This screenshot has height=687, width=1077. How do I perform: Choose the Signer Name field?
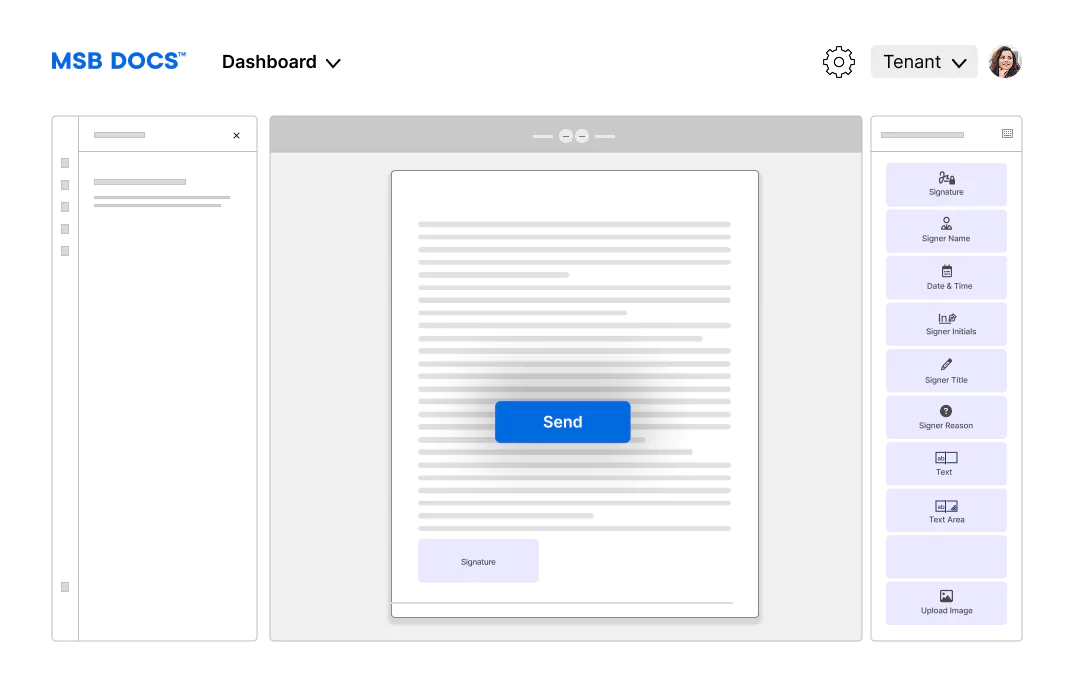click(946, 231)
